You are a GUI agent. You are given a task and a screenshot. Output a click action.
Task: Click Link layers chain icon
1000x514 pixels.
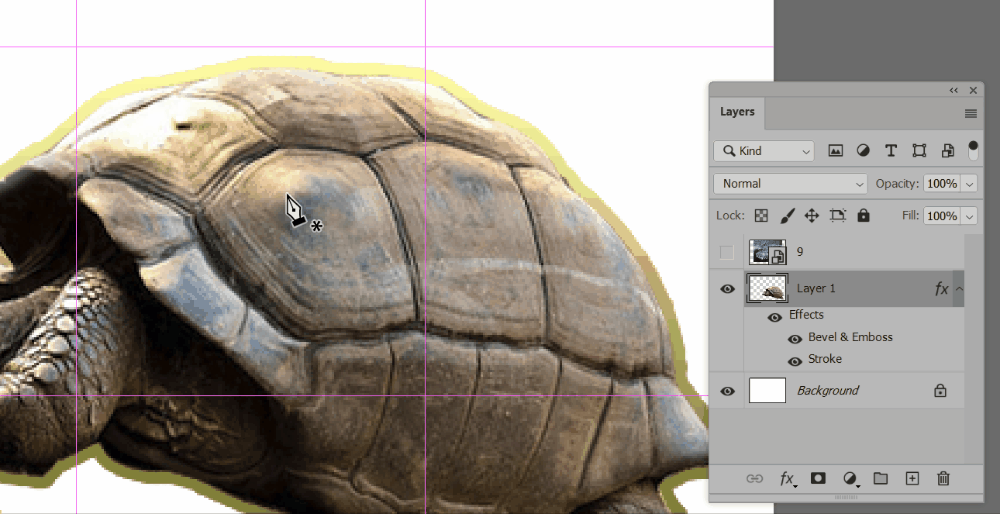[754, 478]
